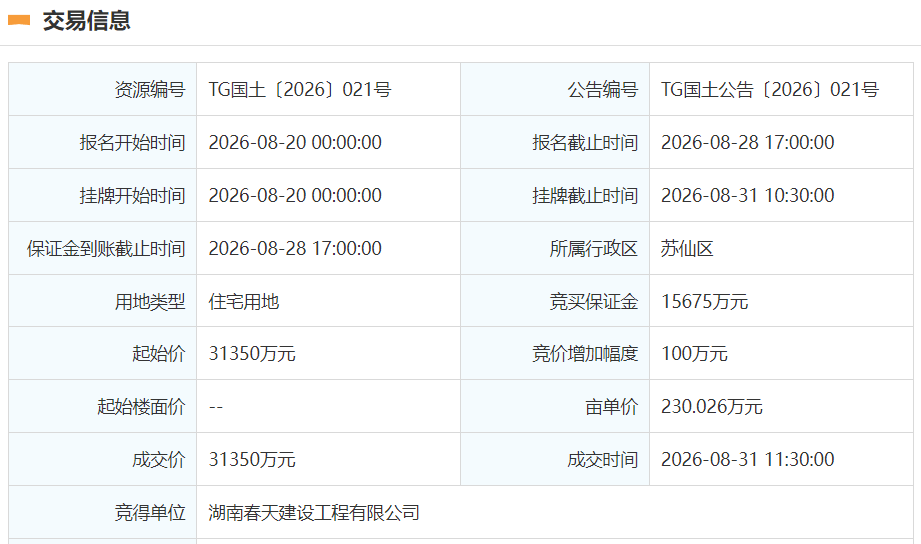The height and width of the screenshot is (544, 921).
Task: Click the 报名开始时间 value cell
Action: click(328, 142)
